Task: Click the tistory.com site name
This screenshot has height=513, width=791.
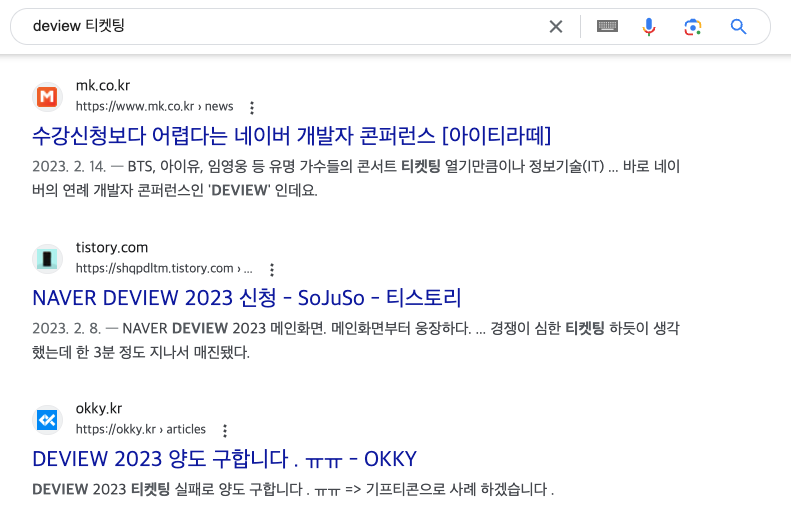Action: click(112, 248)
